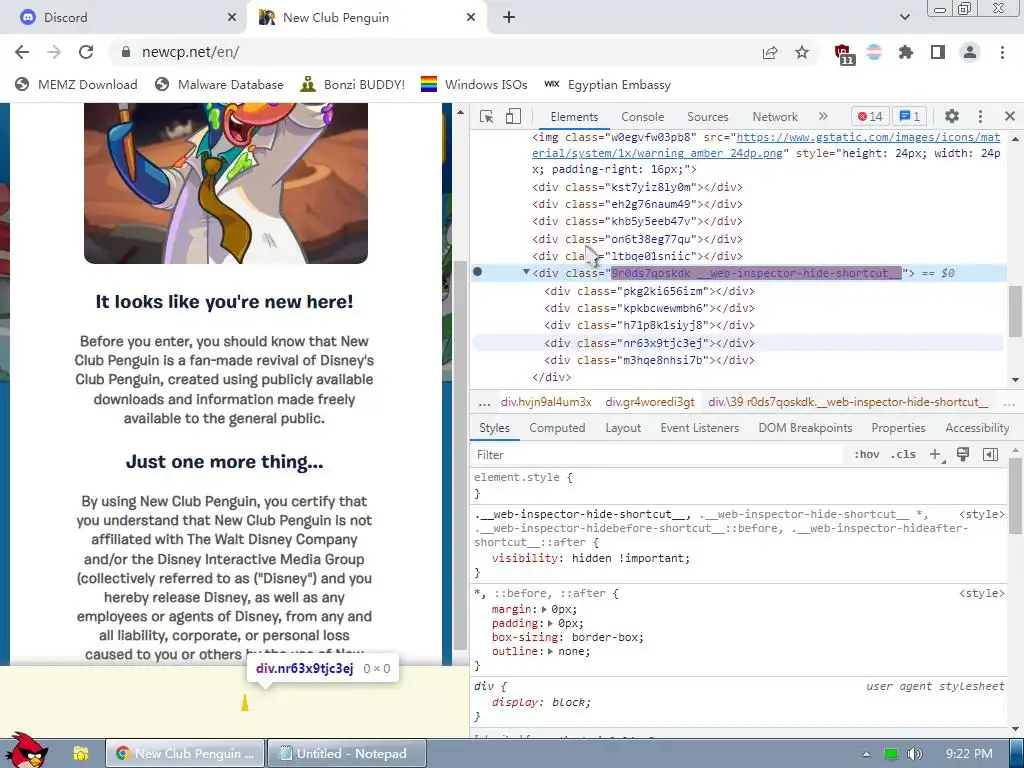Switch to the Network tab

coord(775,117)
